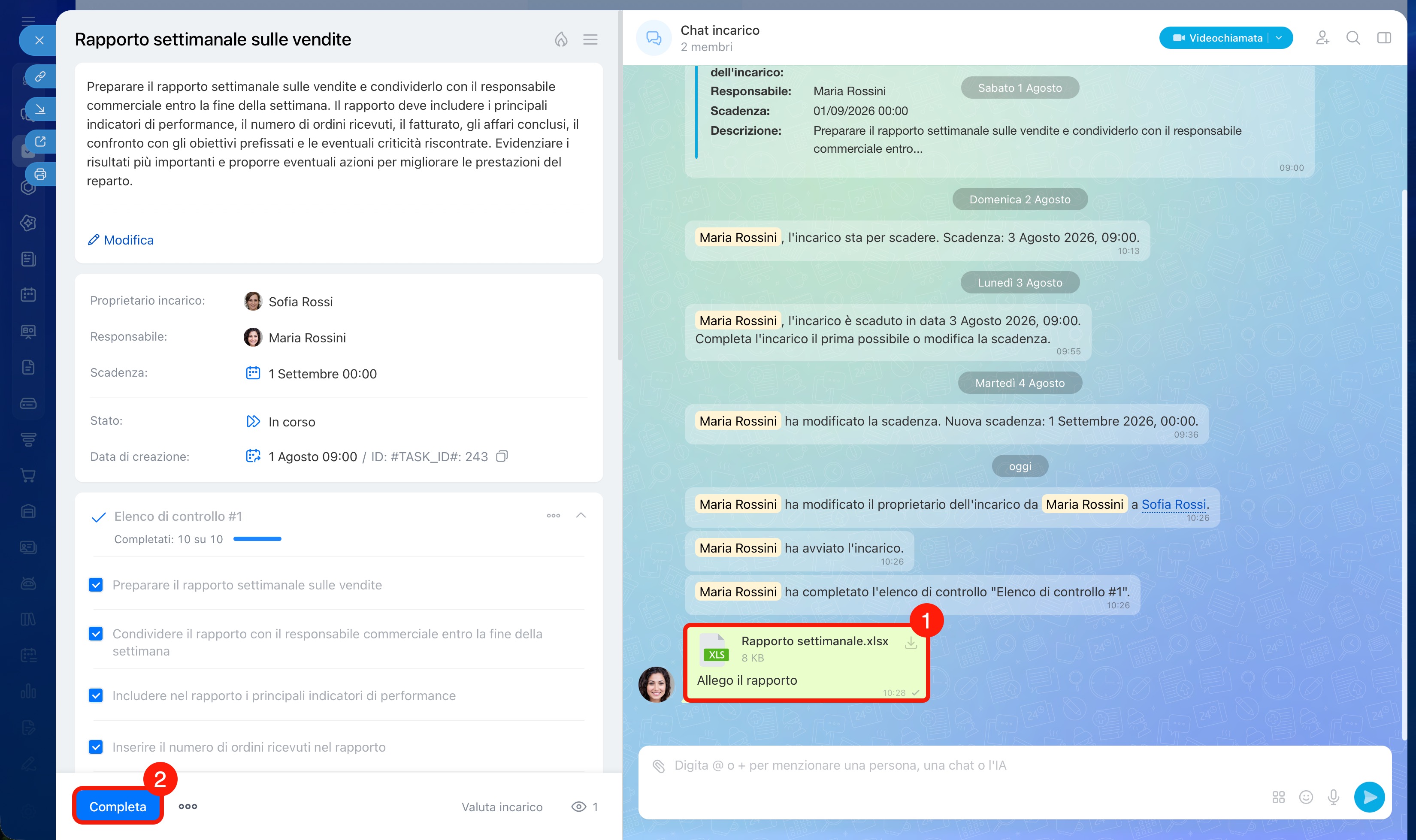The width and height of the screenshot is (1416, 840).
Task: Open the checklist three-dot options menu
Action: point(553,516)
